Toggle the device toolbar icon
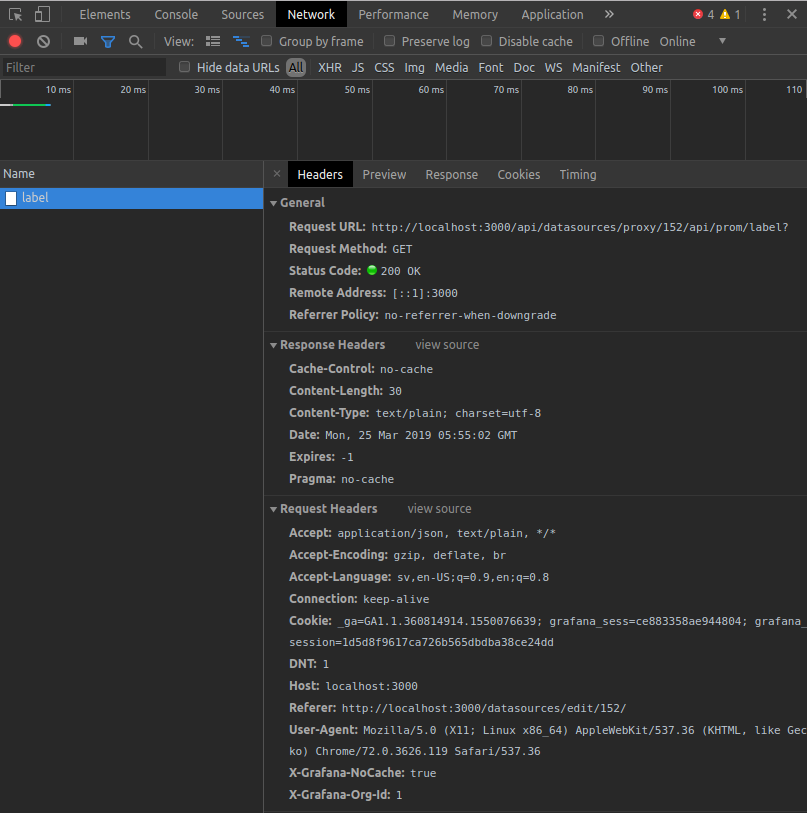Viewport: 807px width, 813px height. [41, 14]
